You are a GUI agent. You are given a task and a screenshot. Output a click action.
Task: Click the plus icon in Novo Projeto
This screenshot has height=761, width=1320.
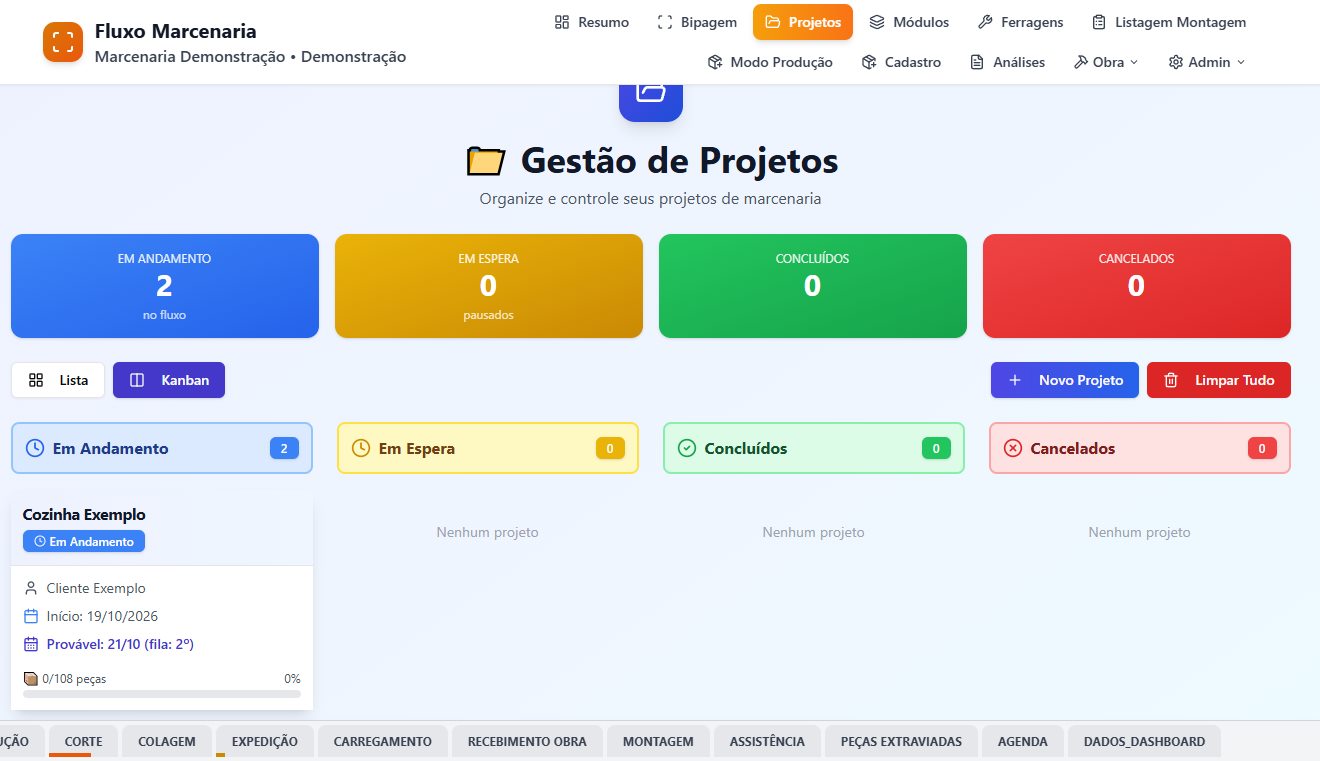1015,380
